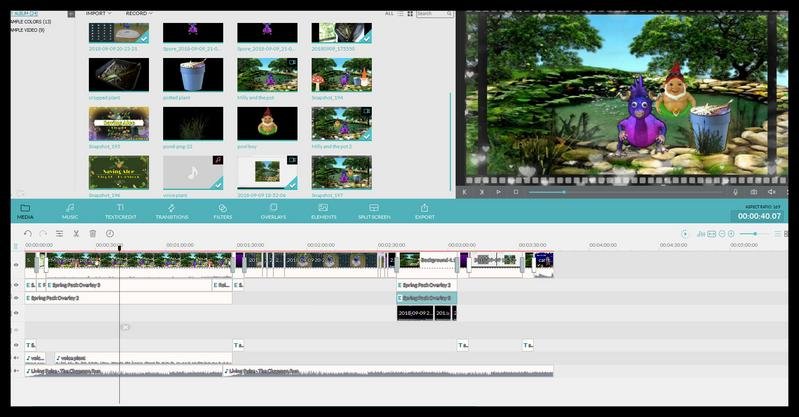Select the gnome on black background thumbnail
Viewport: 799px width, 417px height.
(x=267, y=123)
